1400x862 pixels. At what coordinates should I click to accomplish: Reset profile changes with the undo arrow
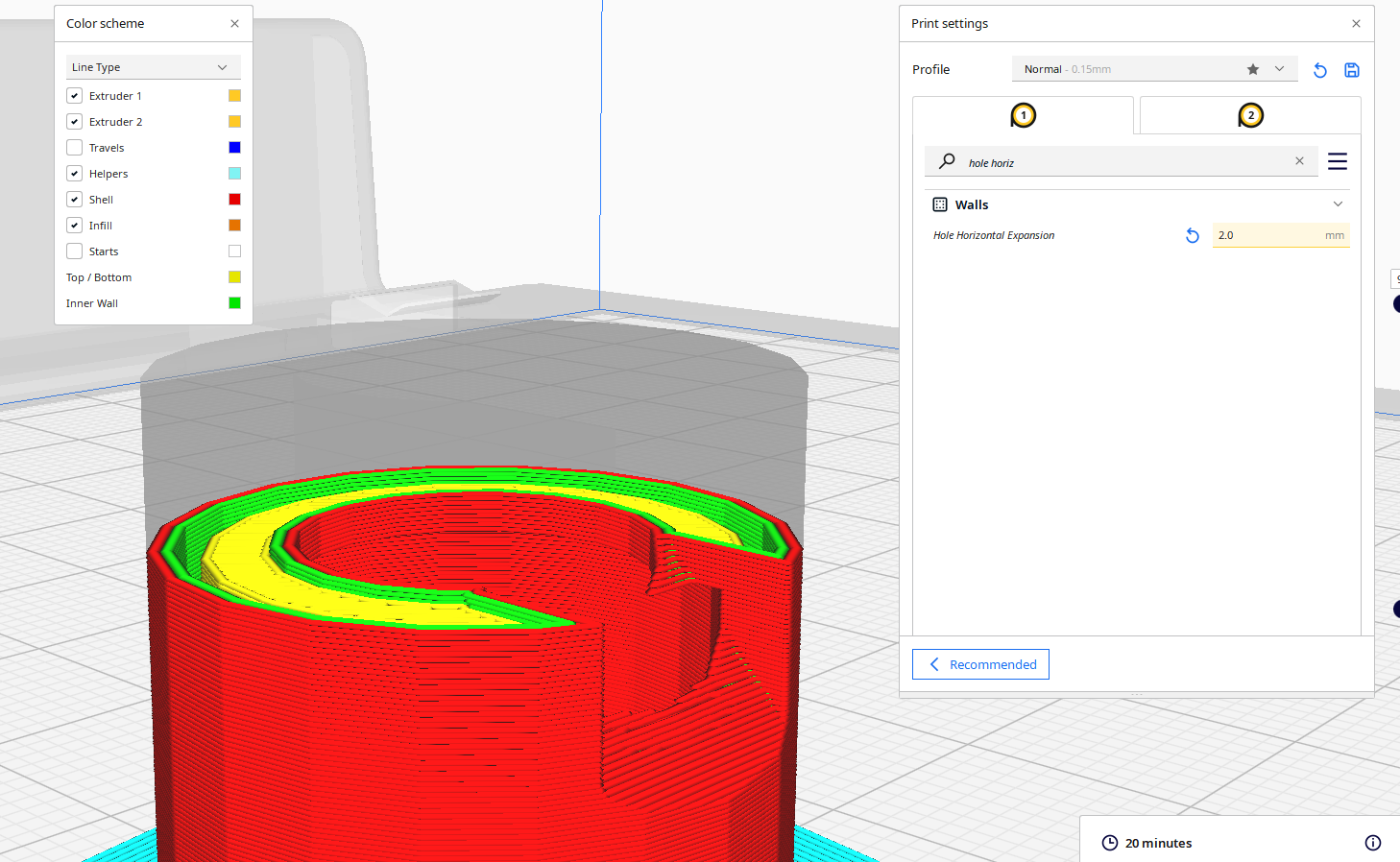pyautogui.click(x=1320, y=70)
